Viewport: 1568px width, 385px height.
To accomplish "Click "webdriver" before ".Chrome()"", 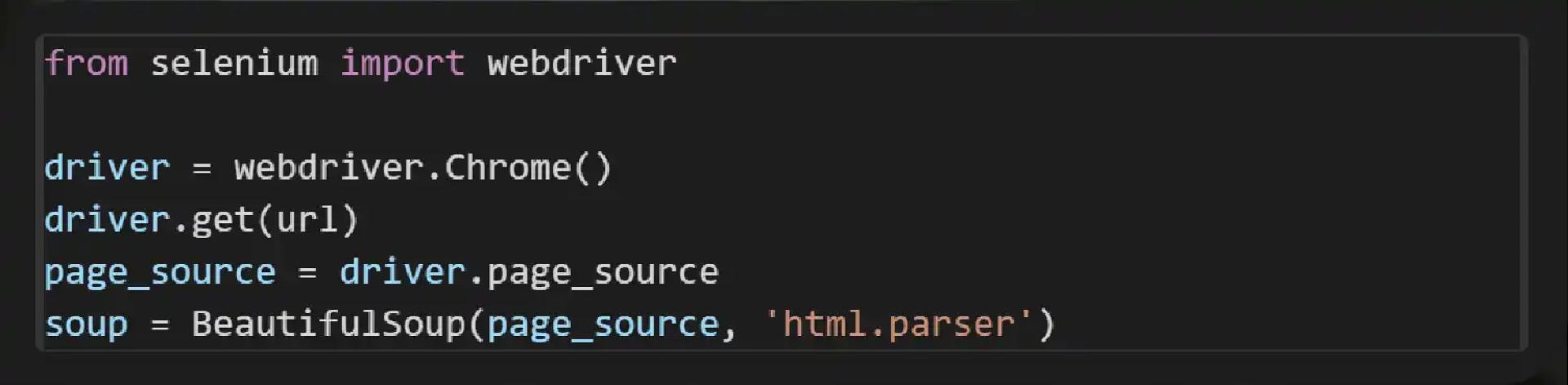I will [x=328, y=168].
